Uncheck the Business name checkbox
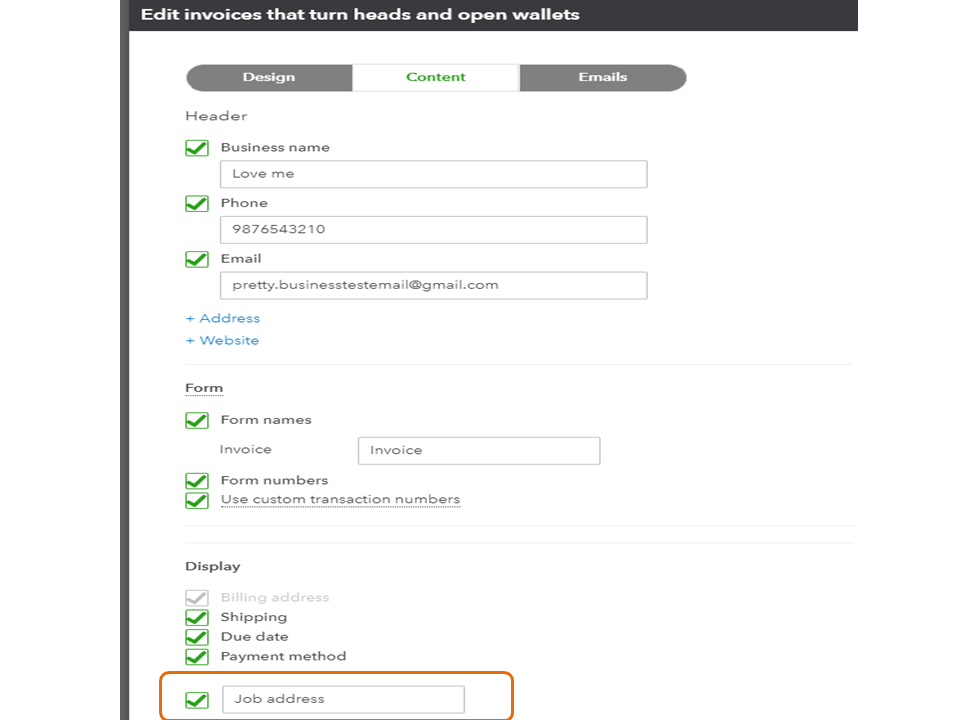Viewport: 960px width, 720px height. 197,148
